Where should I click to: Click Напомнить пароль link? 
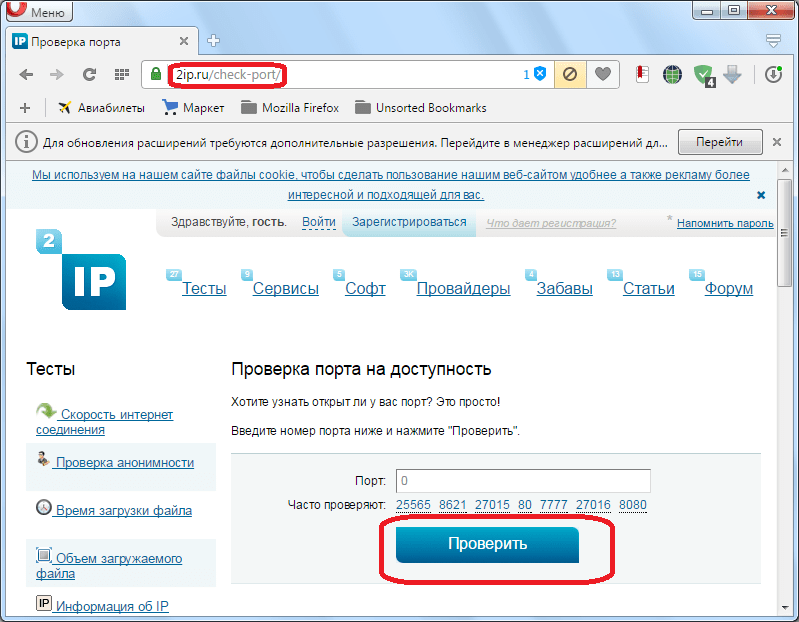pos(725,223)
